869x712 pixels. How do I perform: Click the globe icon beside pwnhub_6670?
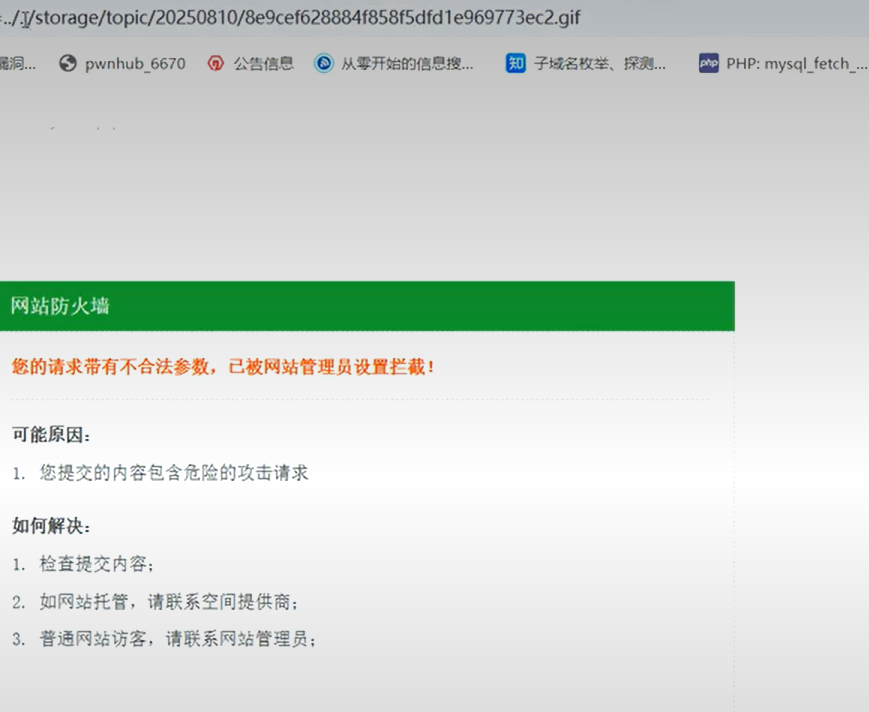[68, 63]
